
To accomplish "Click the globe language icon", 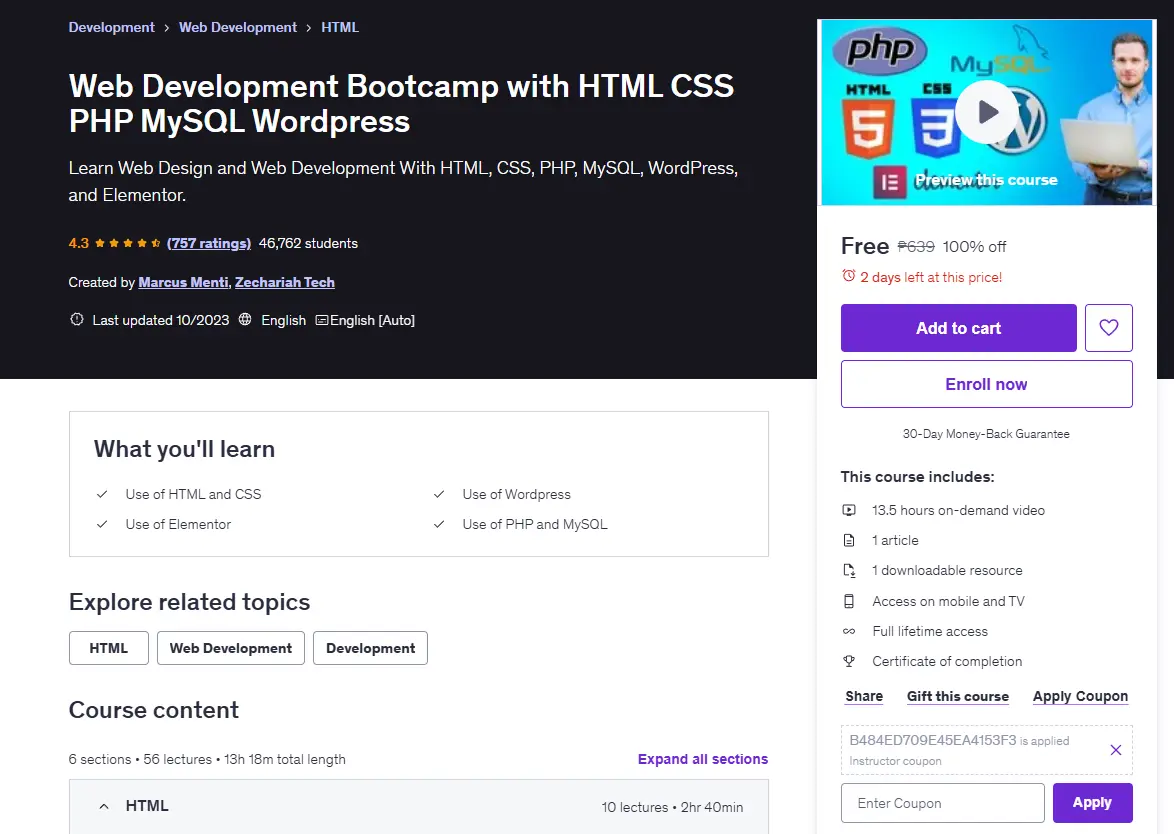I will pyautogui.click(x=245, y=320).
